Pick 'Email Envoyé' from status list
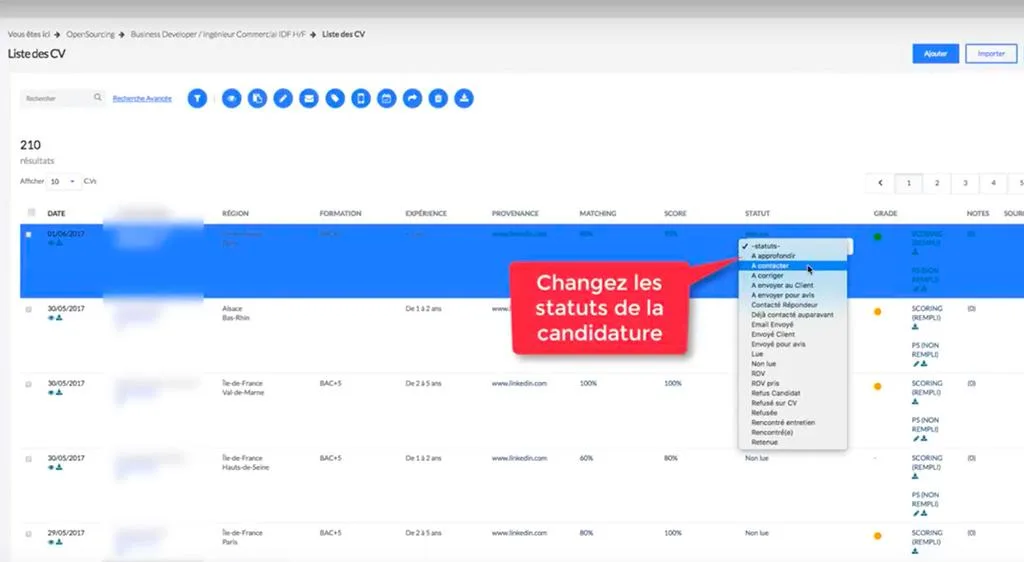This screenshot has height=562, width=1024. click(793, 324)
